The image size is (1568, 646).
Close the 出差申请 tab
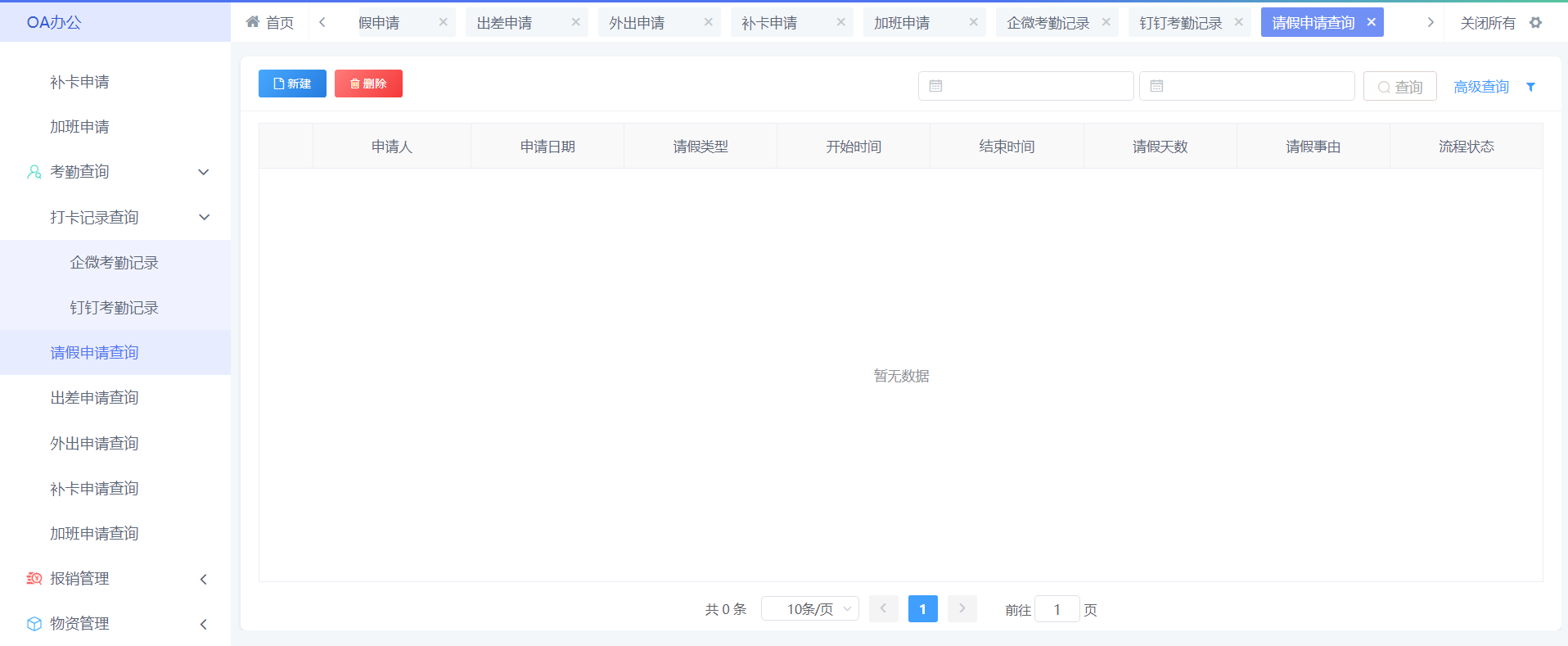click(575, 22)
